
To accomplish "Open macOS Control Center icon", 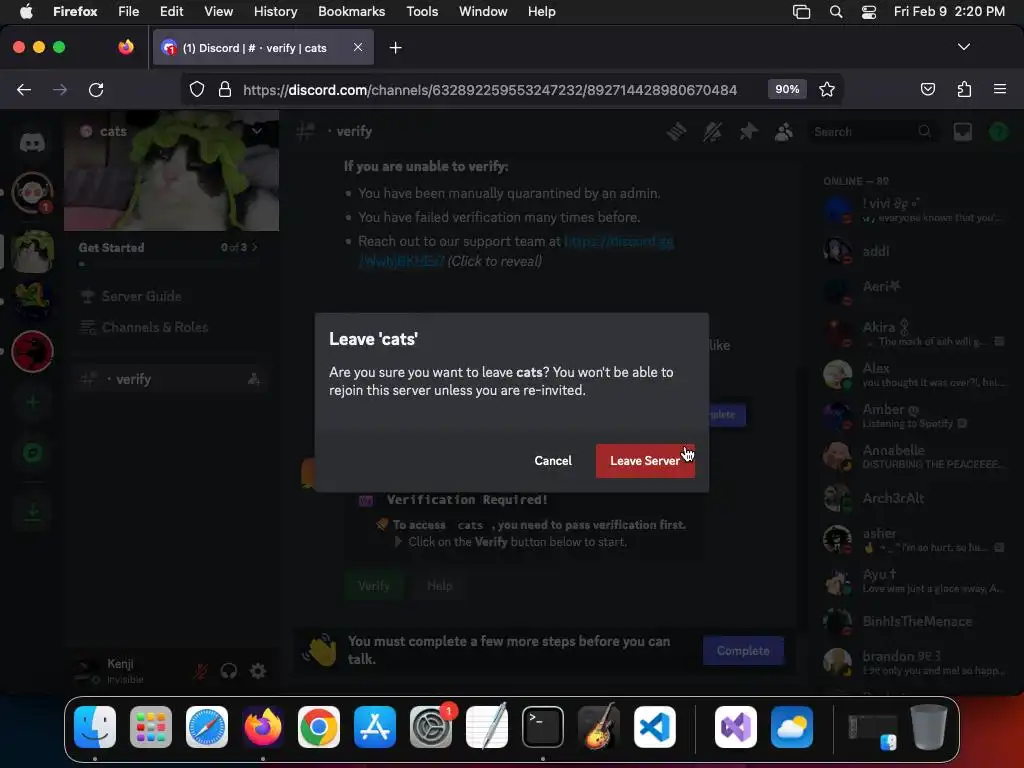I will click(869, 12).
